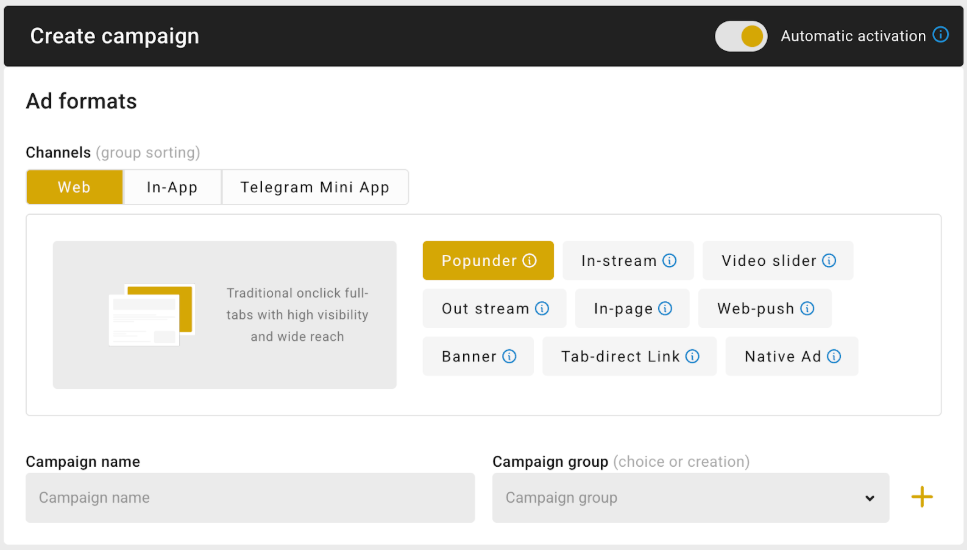The height and width of the screenshot is (550, 967).
Task: Add new campaign group with plus icon
Action: (922, 497)
